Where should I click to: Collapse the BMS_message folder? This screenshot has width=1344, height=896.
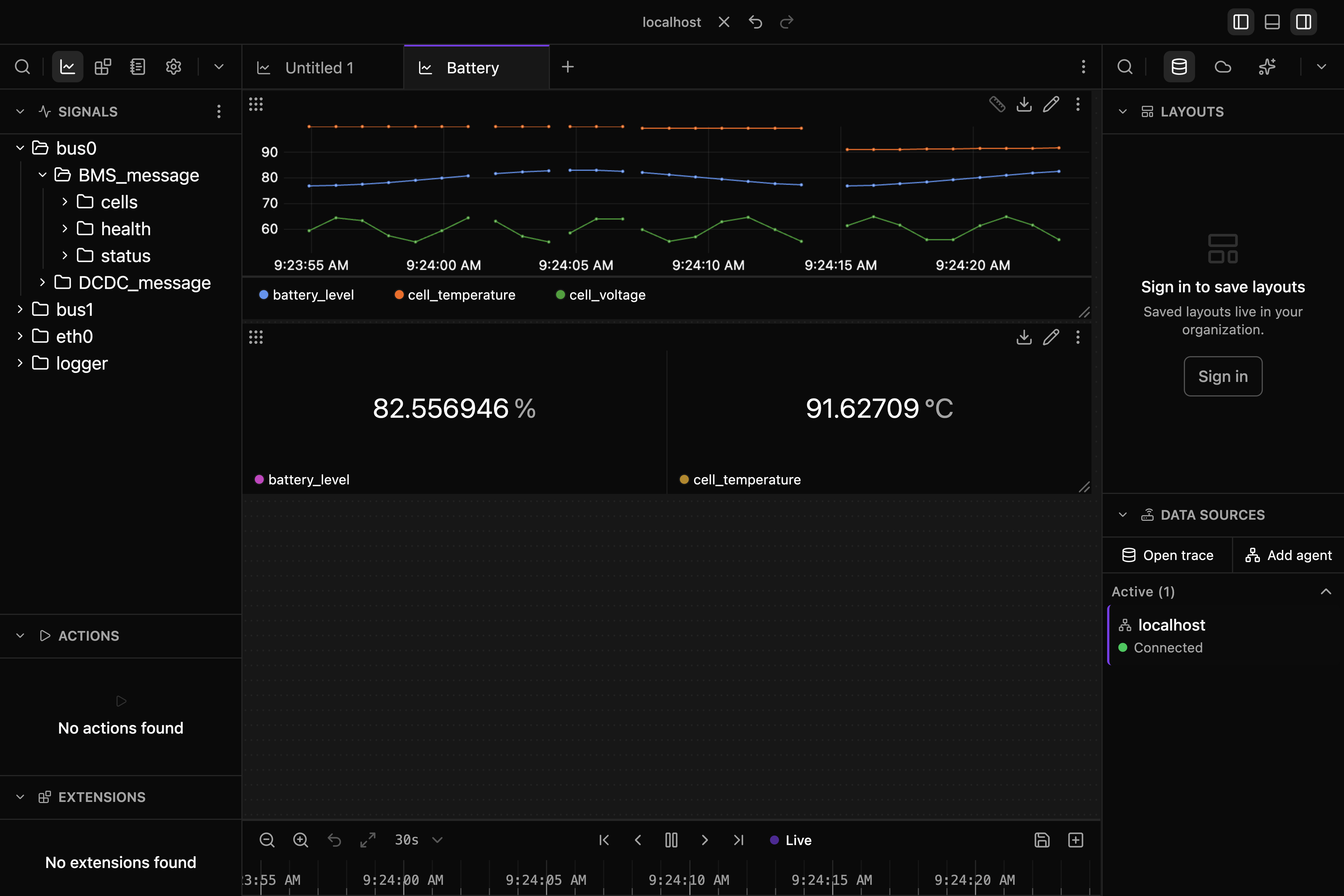[43, 175]
